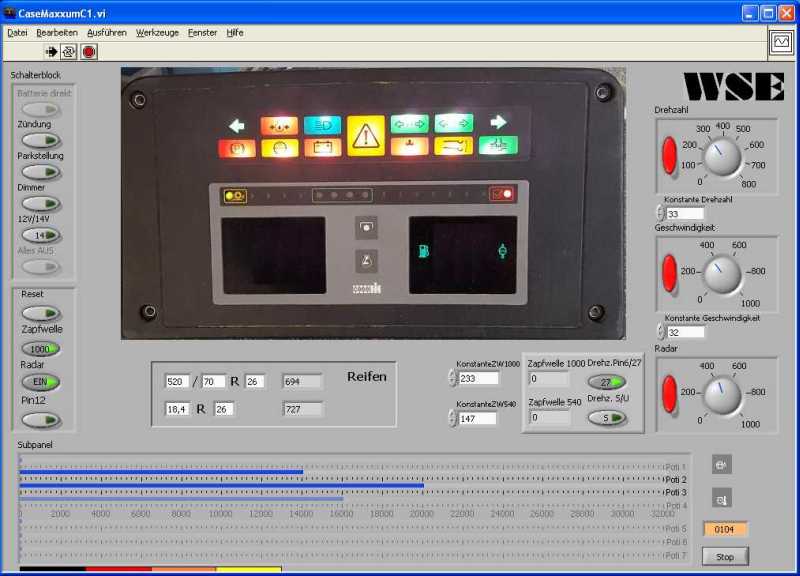Image resolution: width=800 pixels, height=576 pixels.
Task: Click the WSE logo
Action: pyautogui.click(x=734, y=86)
